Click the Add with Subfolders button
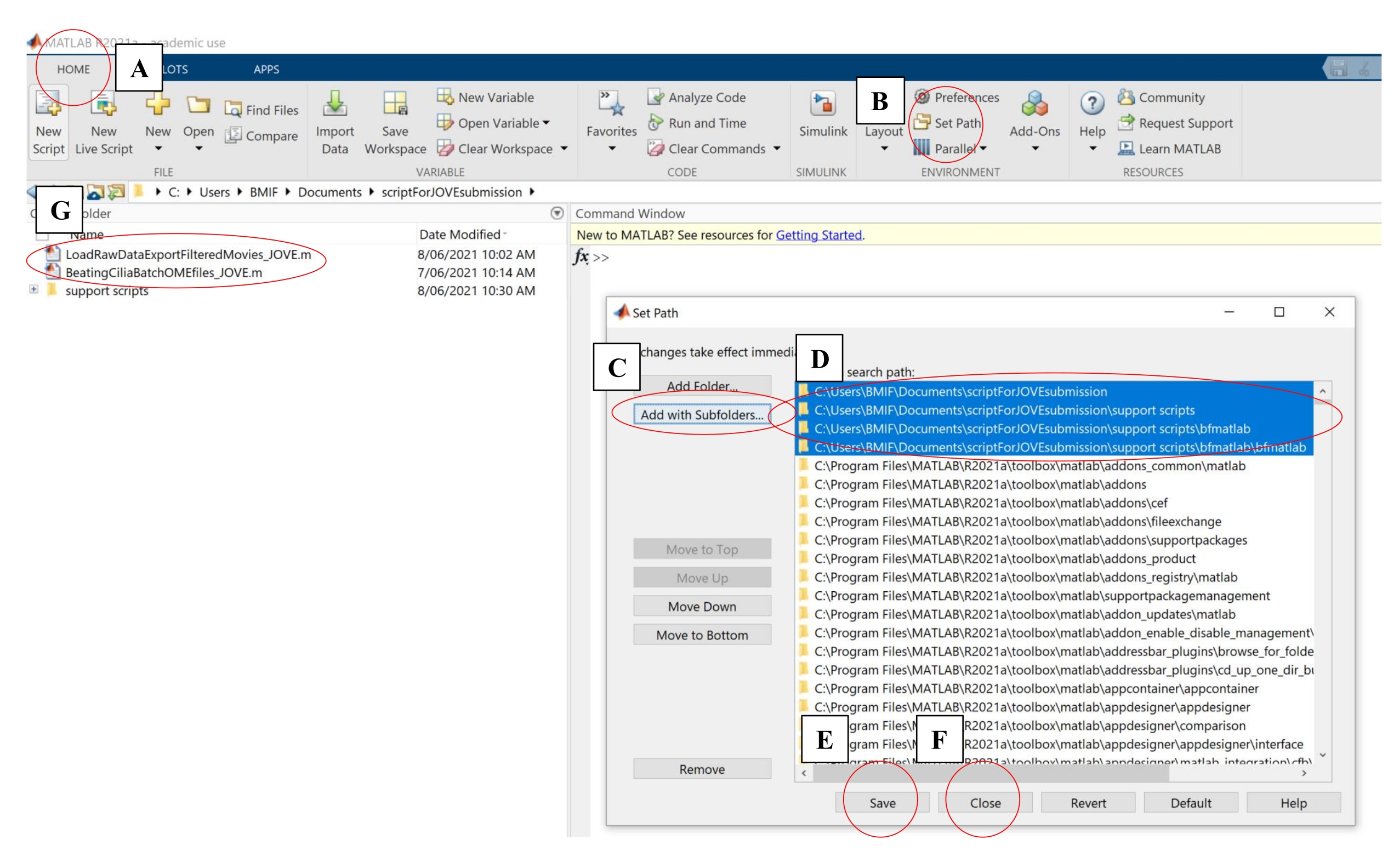Viewport: 1388px width, 868px height. point(701,414)
